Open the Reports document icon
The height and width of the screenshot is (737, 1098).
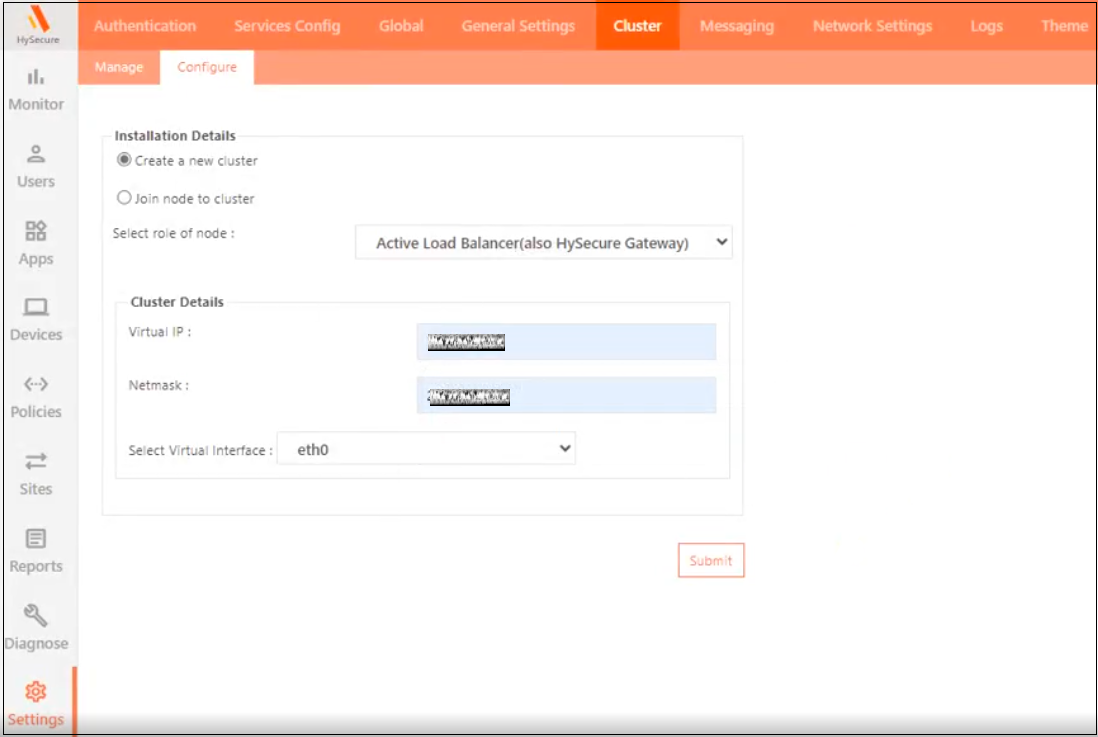[36, 539]
